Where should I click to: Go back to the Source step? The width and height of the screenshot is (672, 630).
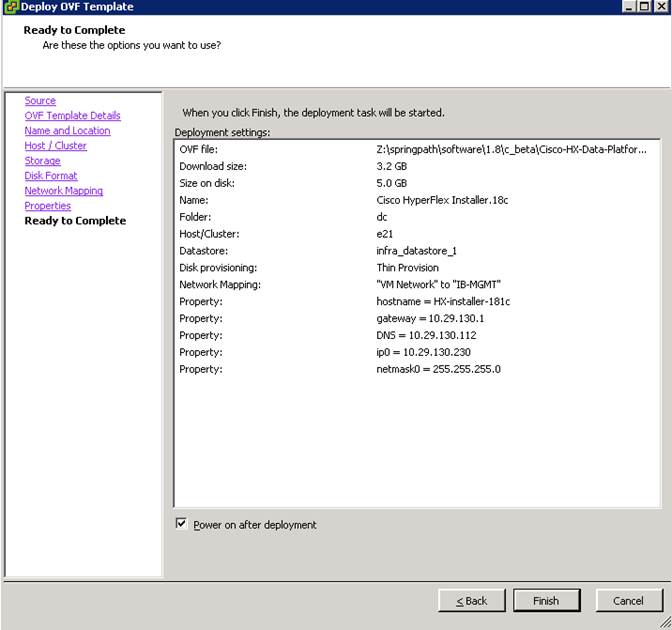[x=40, y=101]
